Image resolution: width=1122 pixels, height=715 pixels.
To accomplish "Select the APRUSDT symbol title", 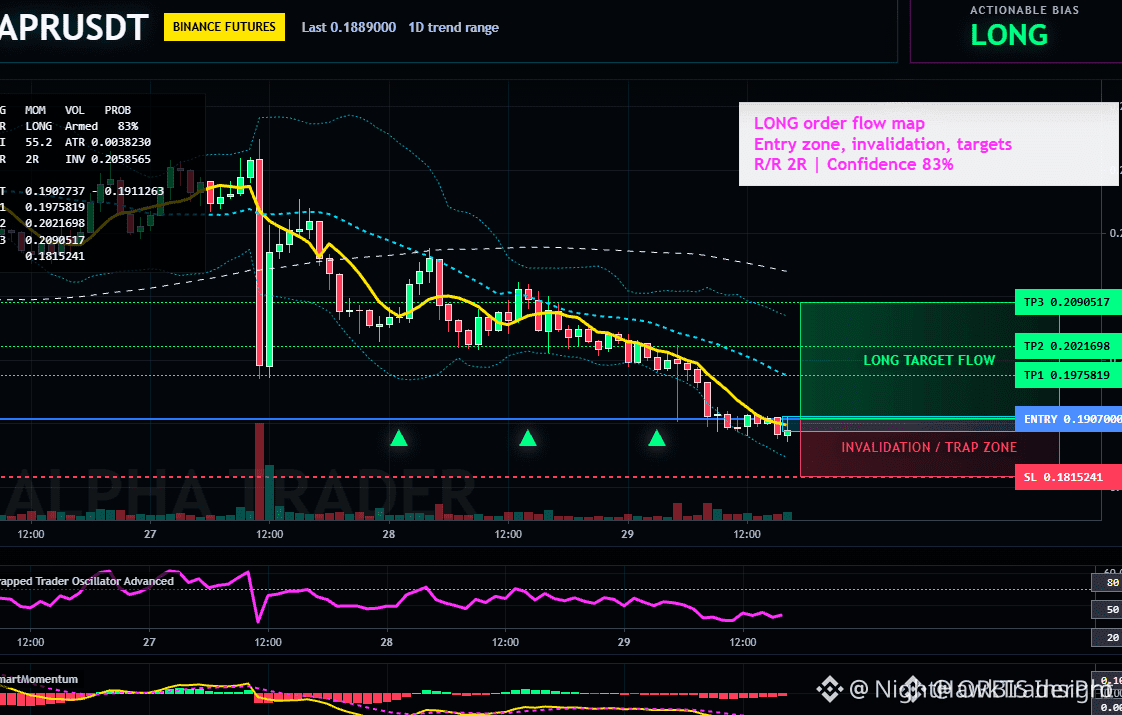I will click(x=74, y=28).
